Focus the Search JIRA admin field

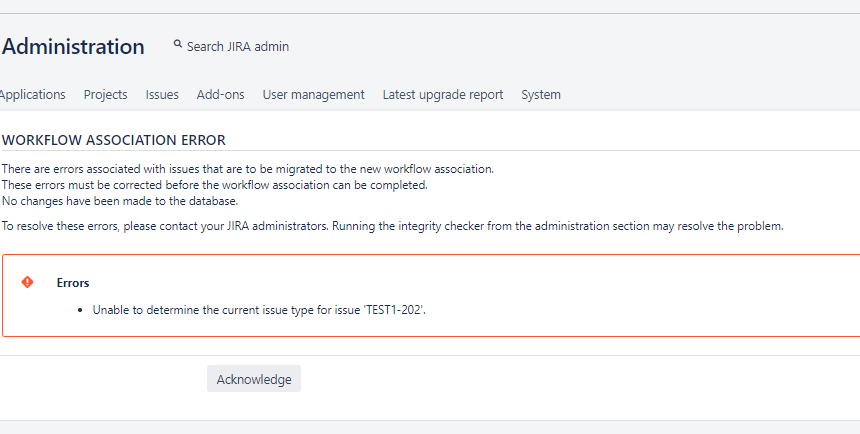[x=237, y=47]
